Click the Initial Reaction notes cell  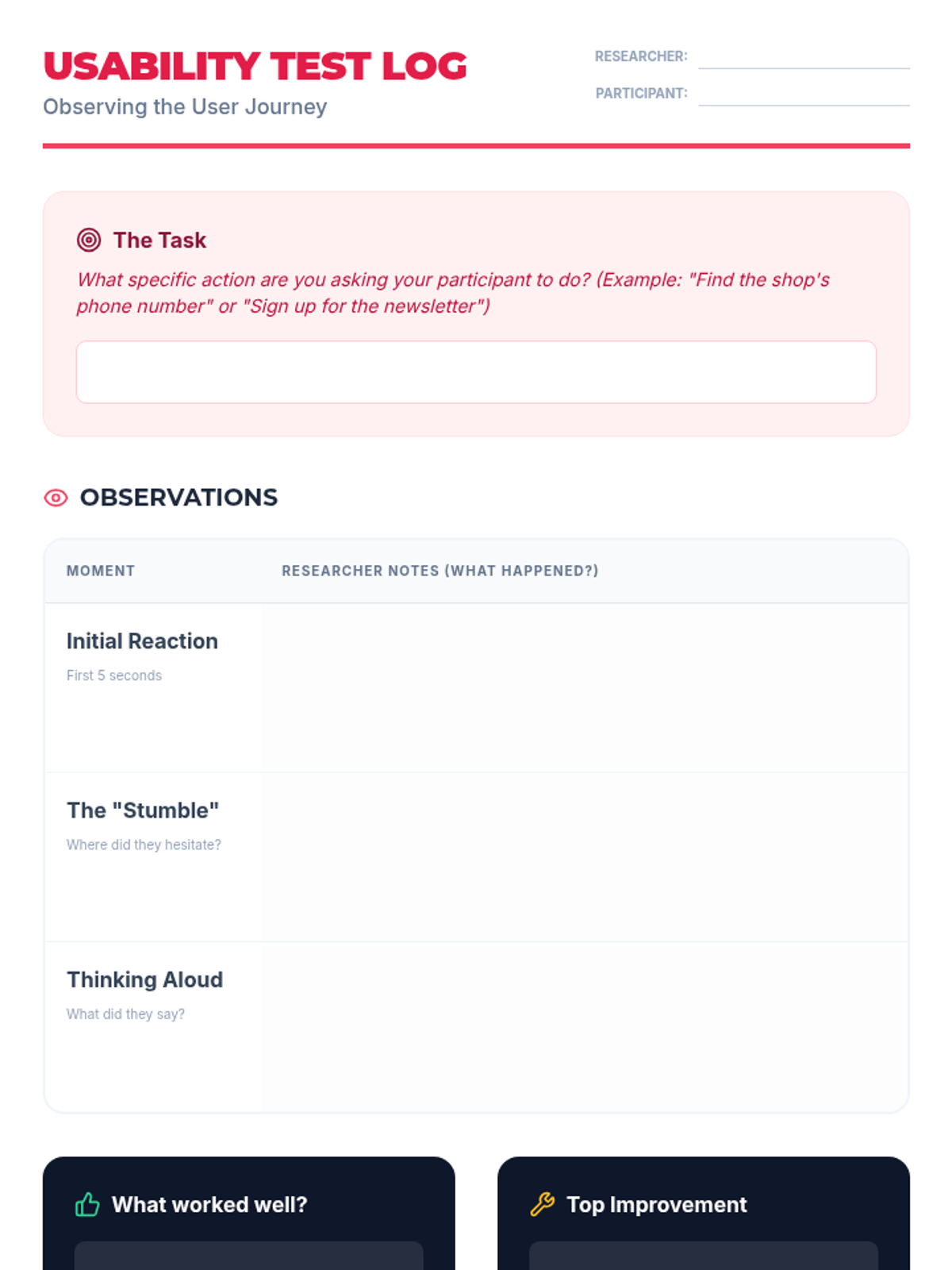tap(585, 687)
